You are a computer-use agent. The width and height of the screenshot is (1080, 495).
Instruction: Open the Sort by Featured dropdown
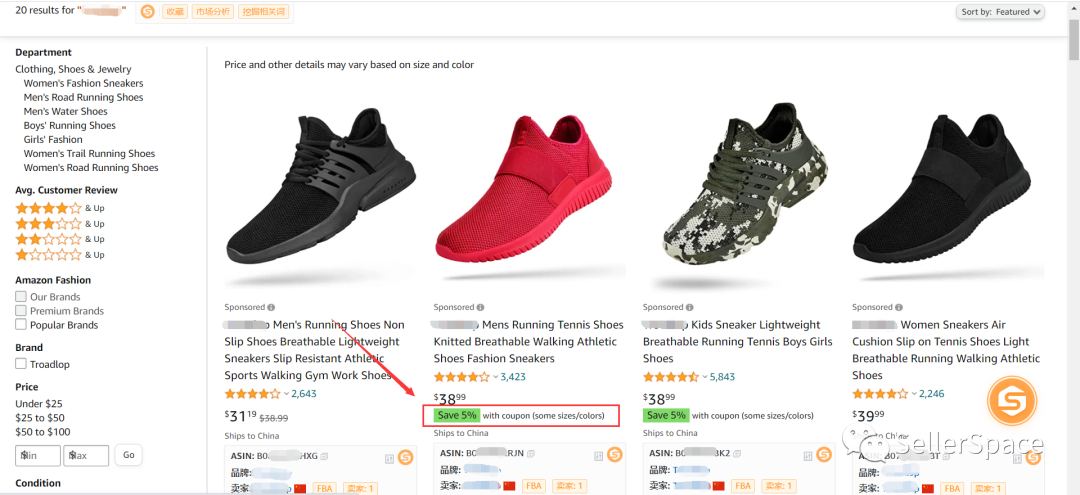1001,12
